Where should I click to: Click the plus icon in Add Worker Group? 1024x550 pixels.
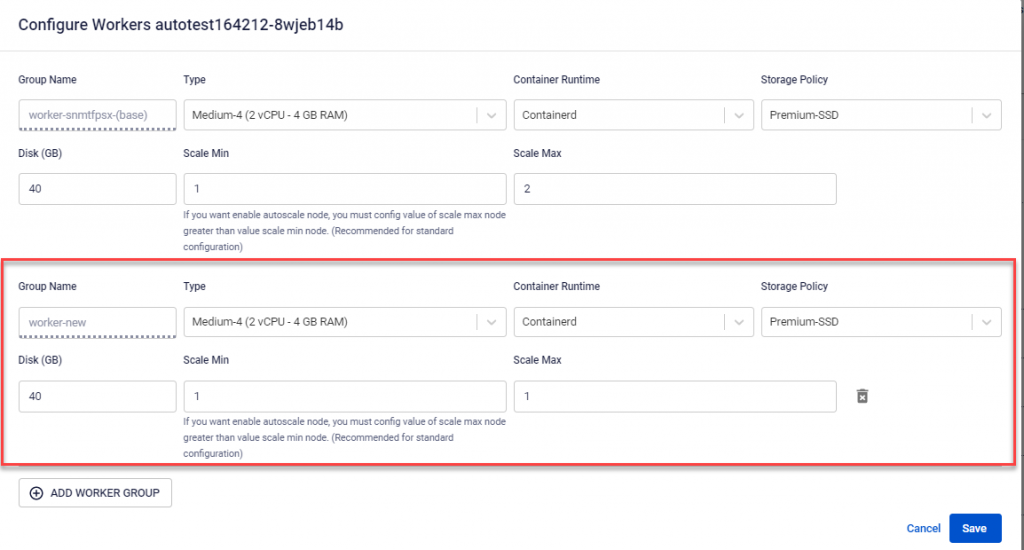click(37, 493)
